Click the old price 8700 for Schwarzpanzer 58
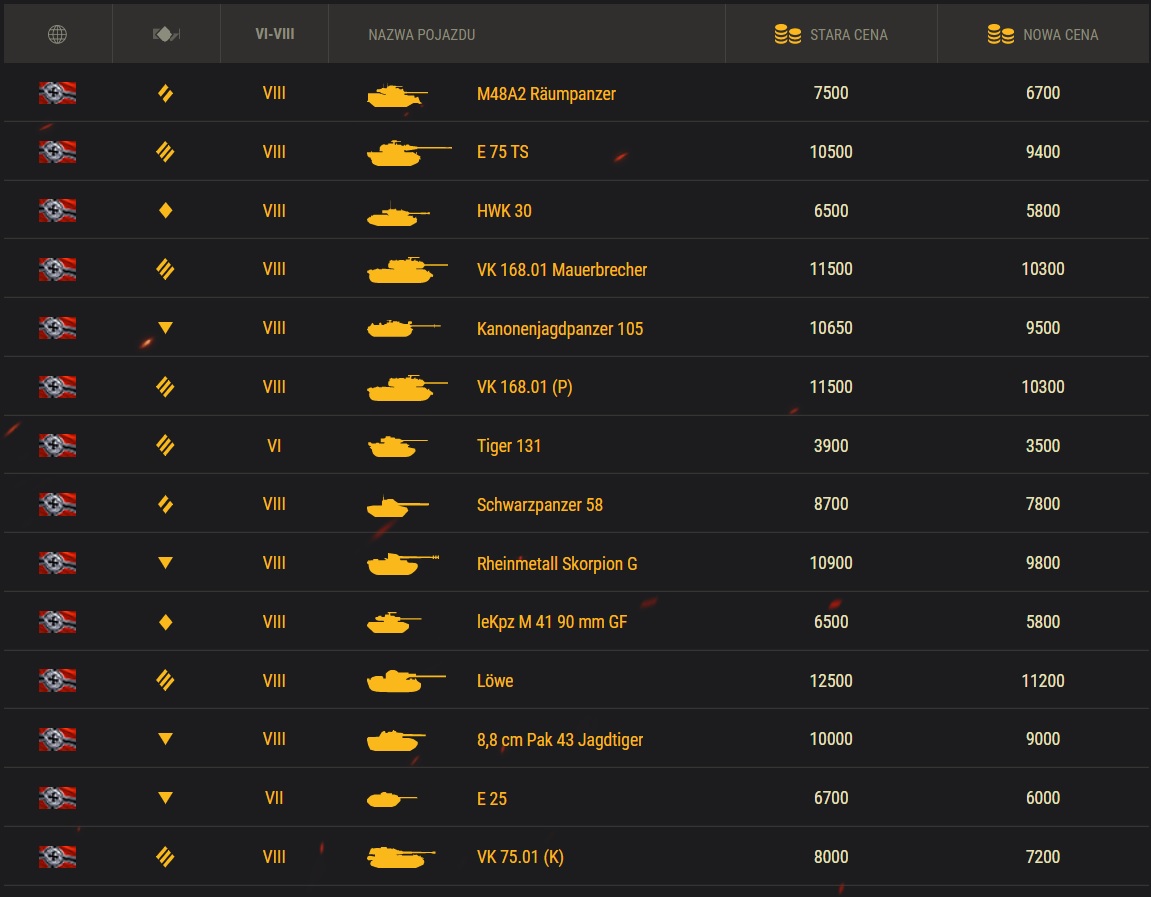The image size is (1151, 897). 831,504
